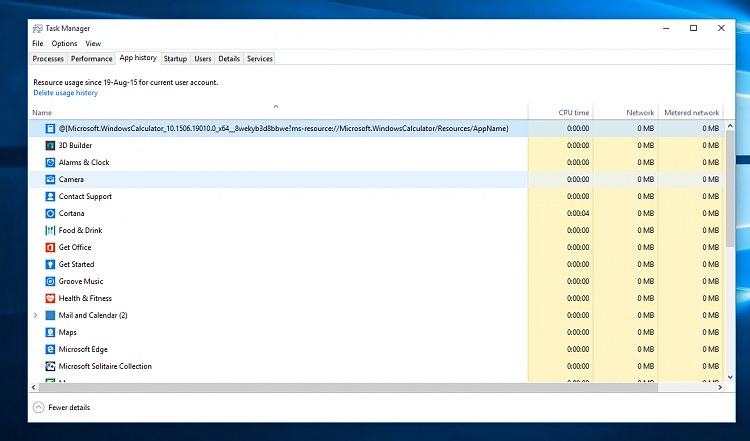Select the Groove Music row name
Screen dimensions: 750x441
81,281
